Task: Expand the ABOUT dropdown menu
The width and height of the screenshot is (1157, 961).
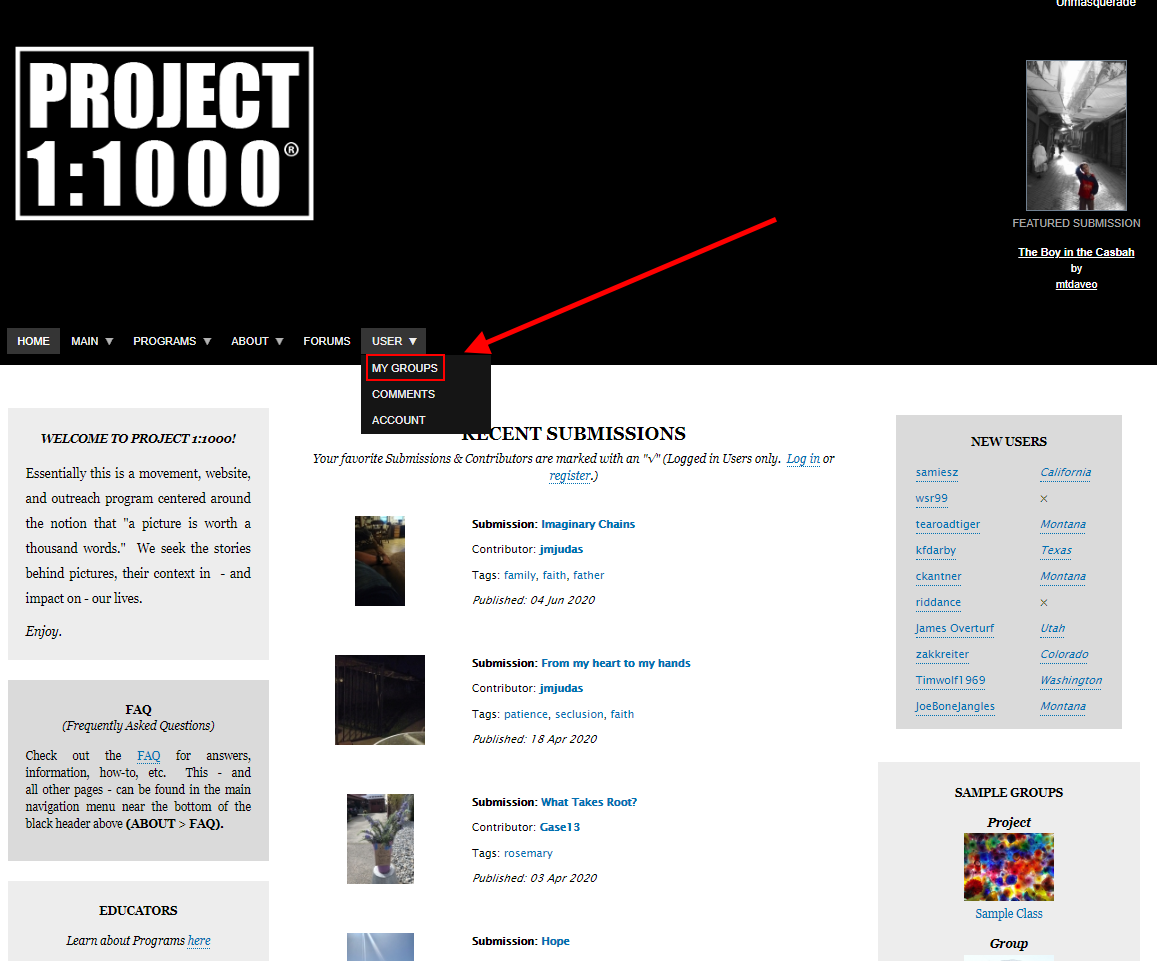Action: 257,341
